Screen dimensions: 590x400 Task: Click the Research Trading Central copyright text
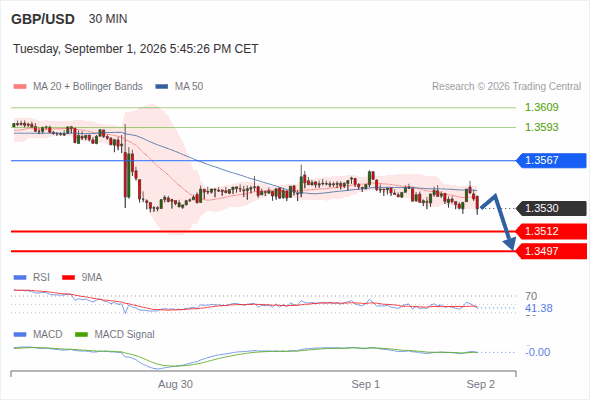(506, 87)
